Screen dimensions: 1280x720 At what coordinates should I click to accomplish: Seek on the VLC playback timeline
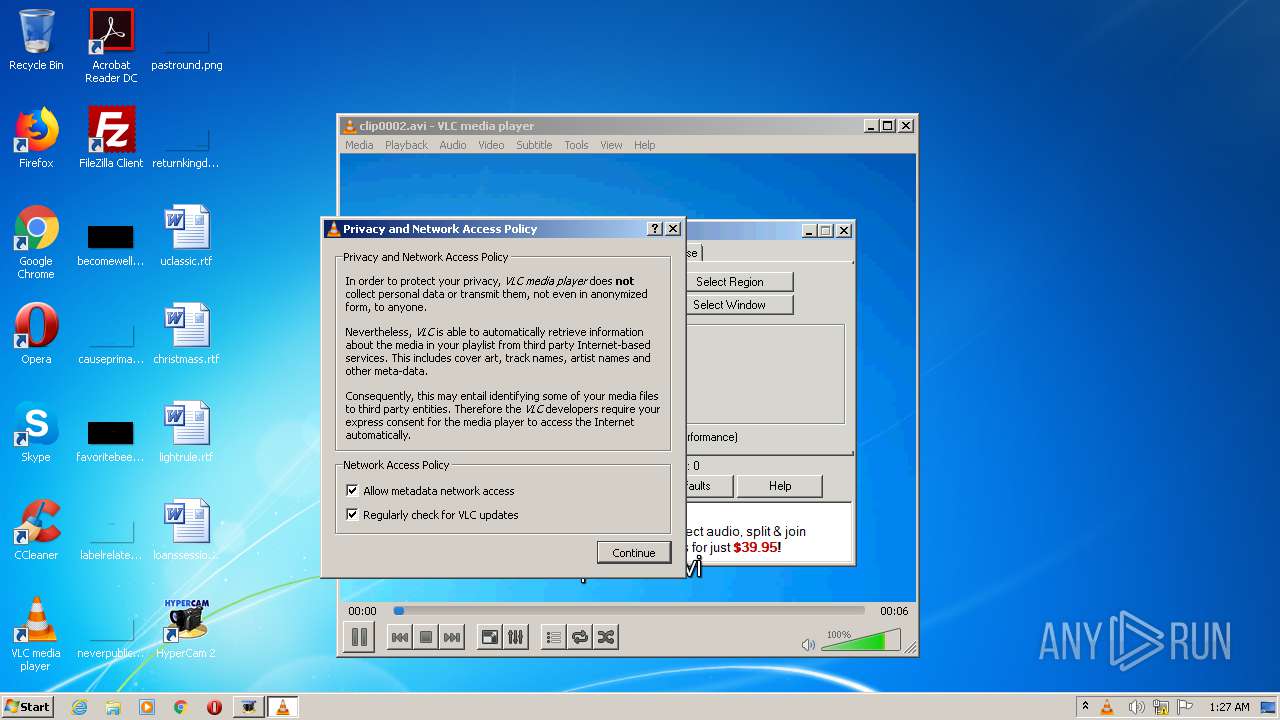[x=629, y=611]
